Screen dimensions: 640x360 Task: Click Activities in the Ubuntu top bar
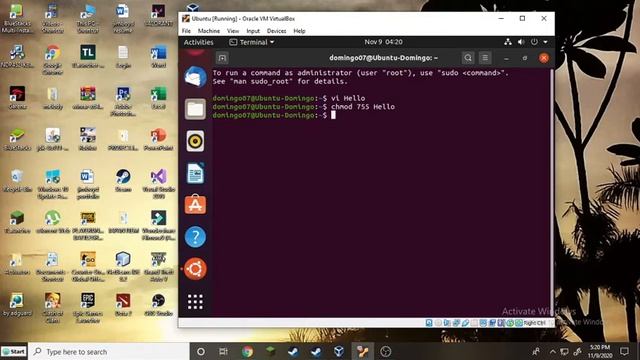198,42
